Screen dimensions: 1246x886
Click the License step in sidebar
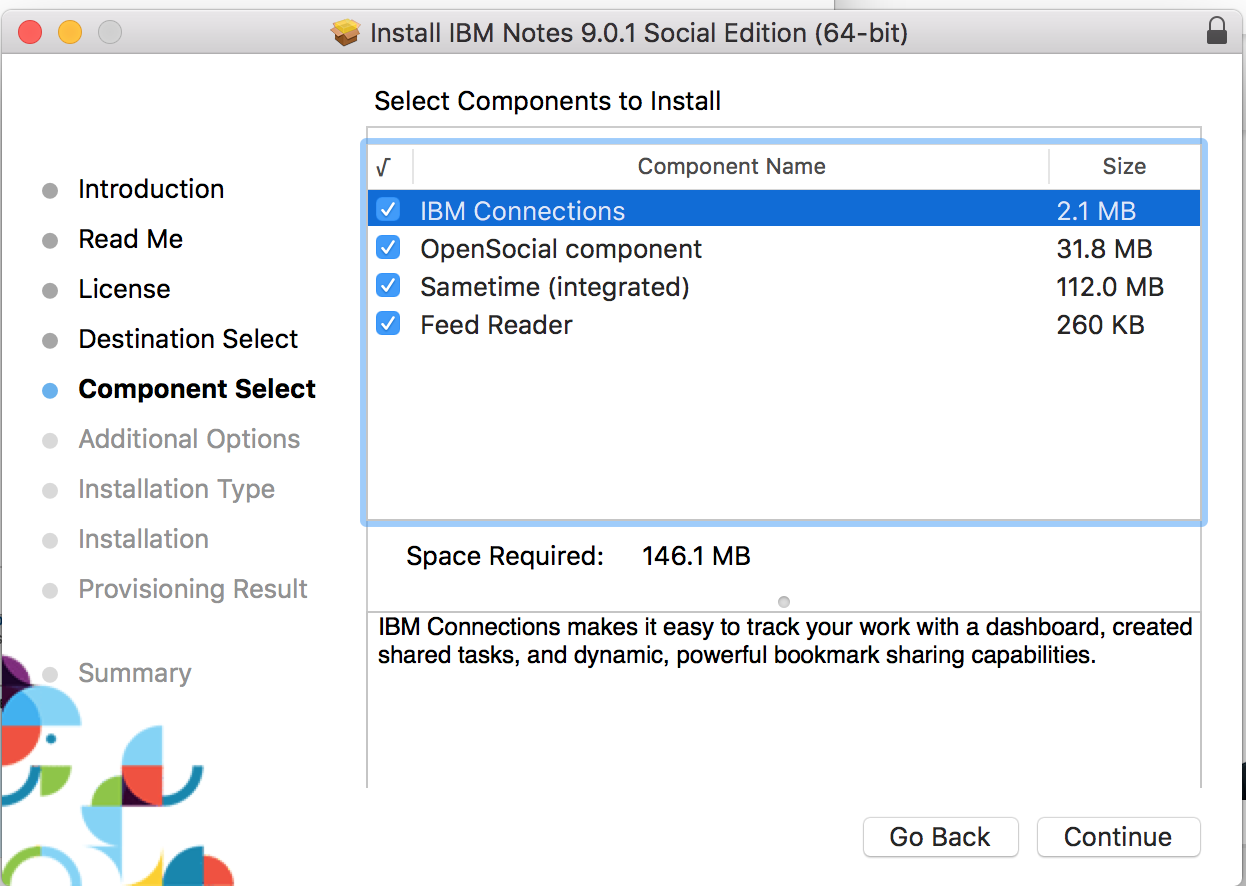[124, 289]
